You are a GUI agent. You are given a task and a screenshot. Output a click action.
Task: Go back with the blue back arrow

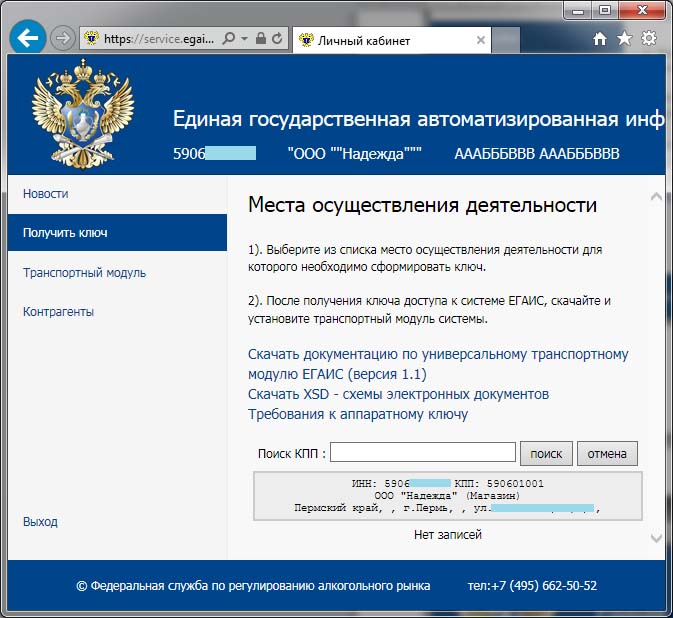click(x=28, y=38)
